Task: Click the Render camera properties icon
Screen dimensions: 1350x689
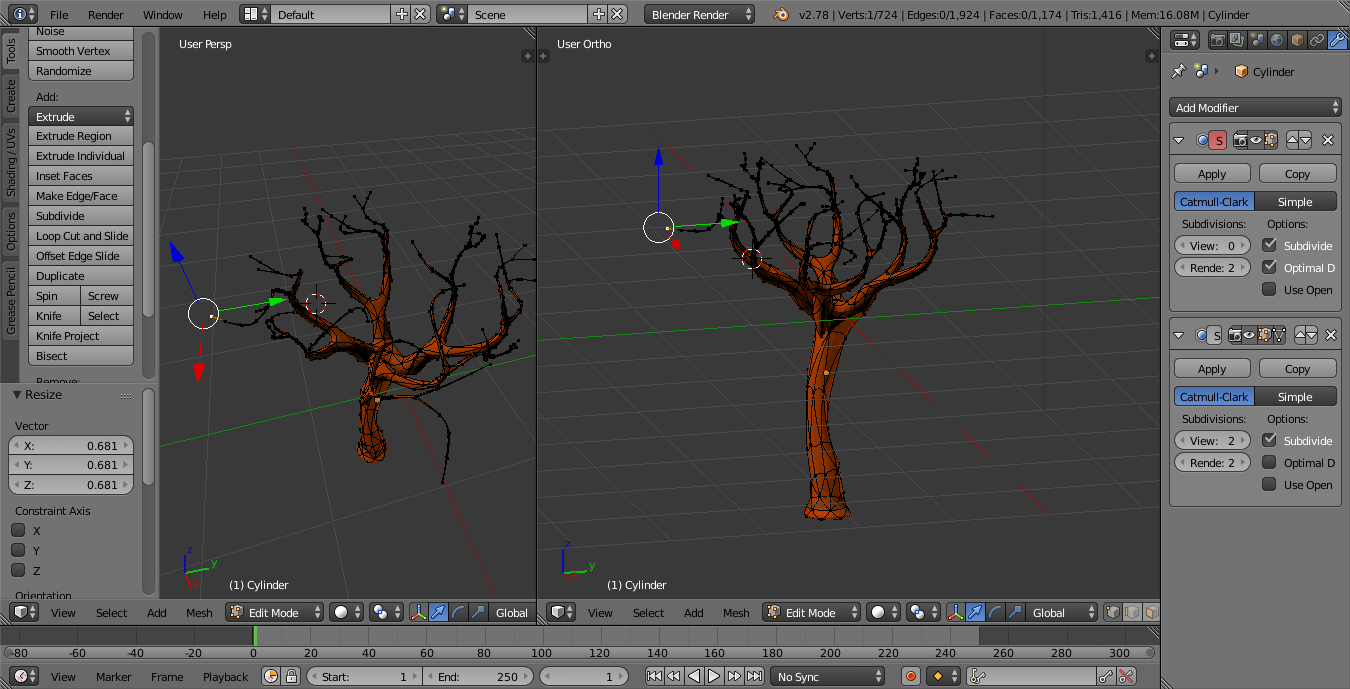Action: pyautogui.click(x=1217, y=40)
